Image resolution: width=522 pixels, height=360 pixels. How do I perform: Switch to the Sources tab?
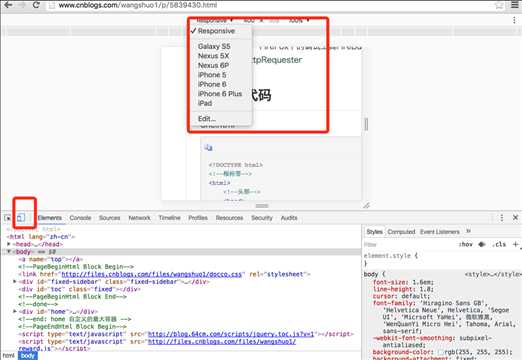point(109,218)
